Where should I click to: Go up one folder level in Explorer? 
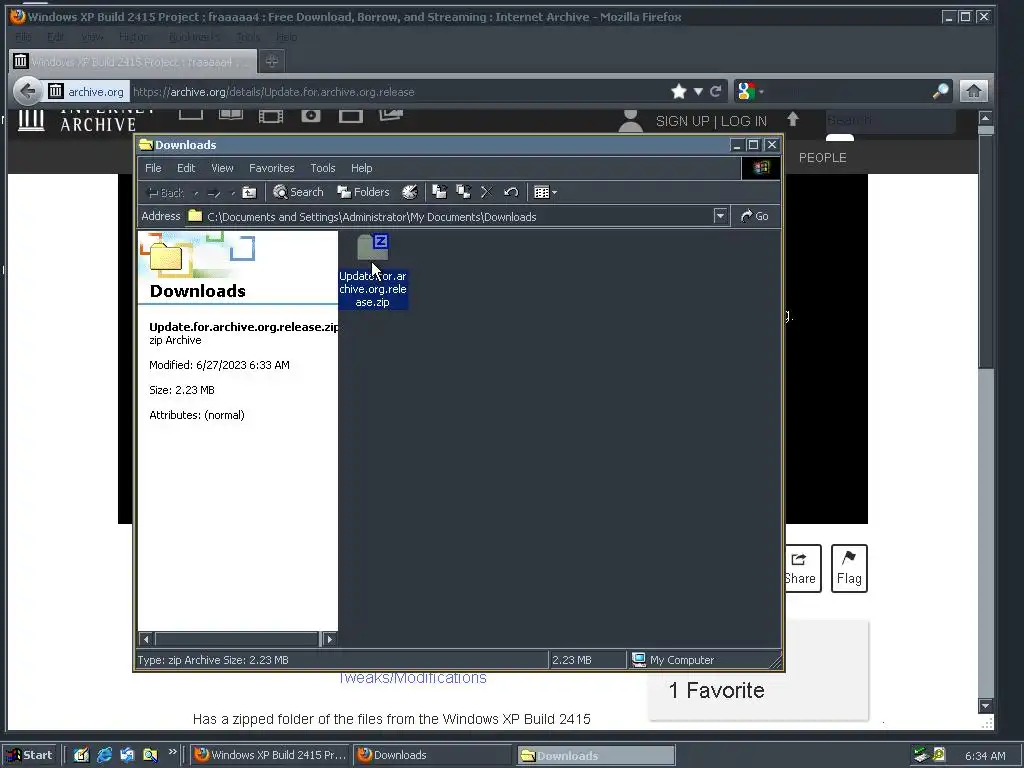tap(249, 193)
